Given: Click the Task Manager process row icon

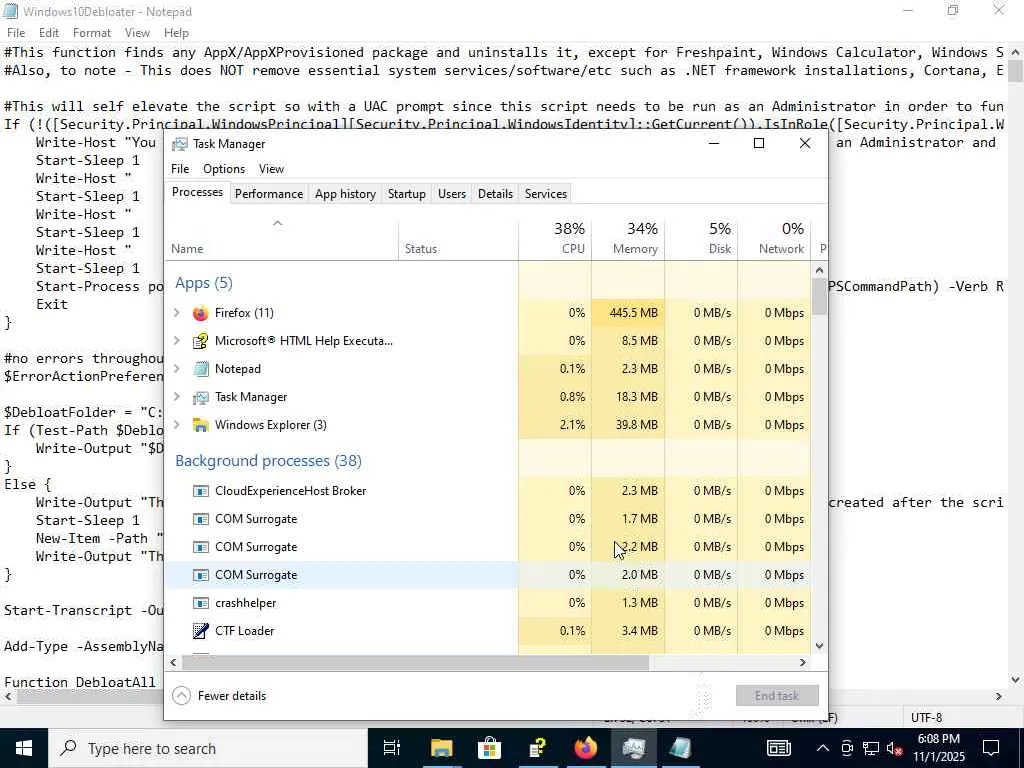Looking at the screenshot, I should point(200,397).
